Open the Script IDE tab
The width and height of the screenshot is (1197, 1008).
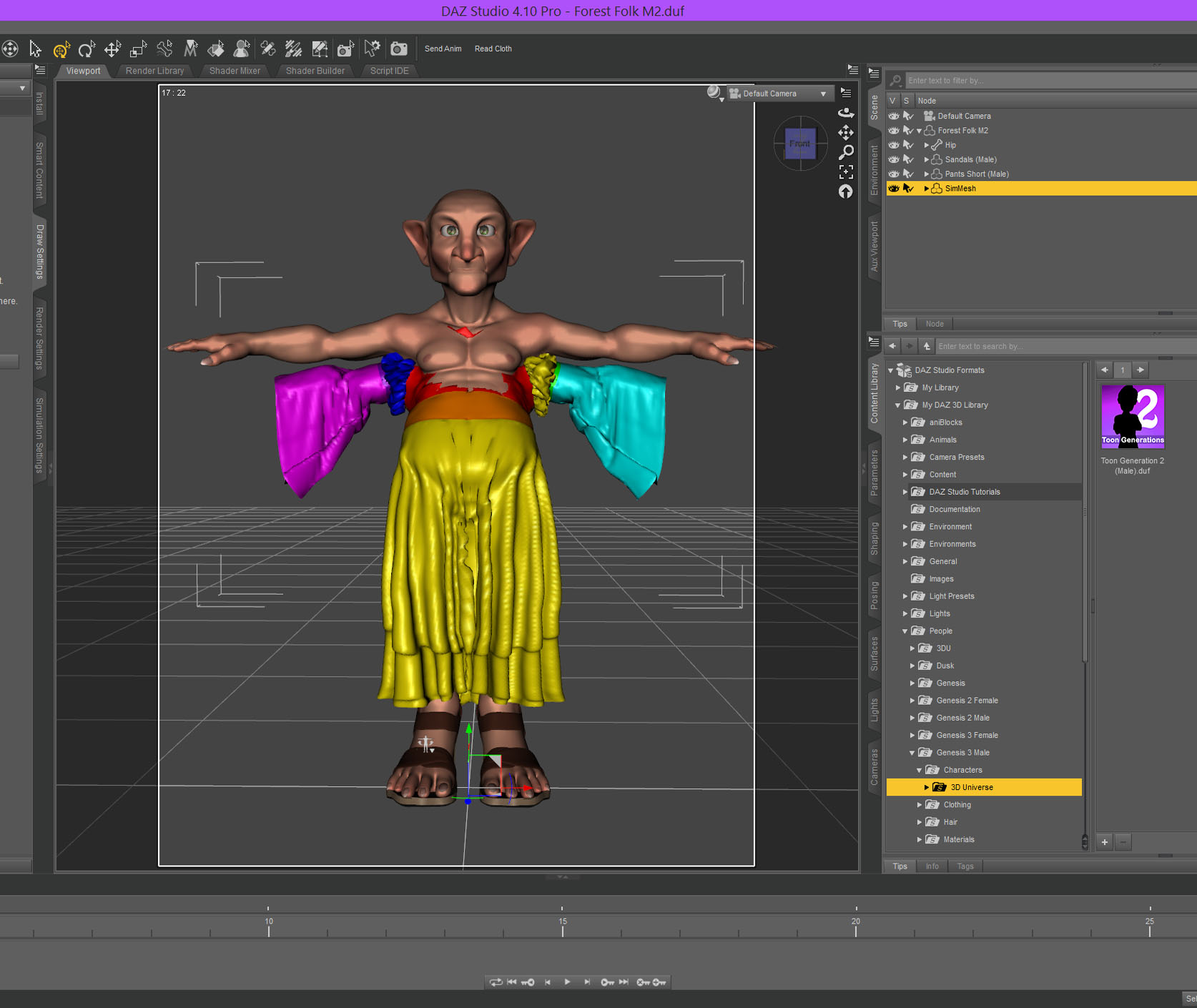click(389, 71)
